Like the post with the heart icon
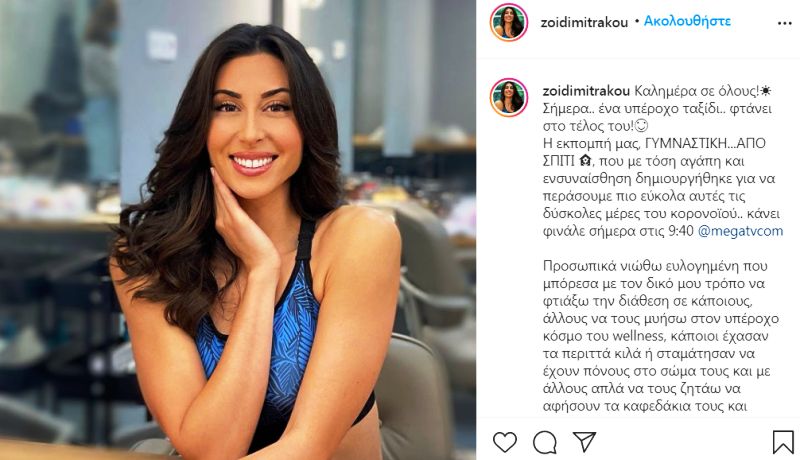This screenshot has height=460, width=800. (505, 442)
